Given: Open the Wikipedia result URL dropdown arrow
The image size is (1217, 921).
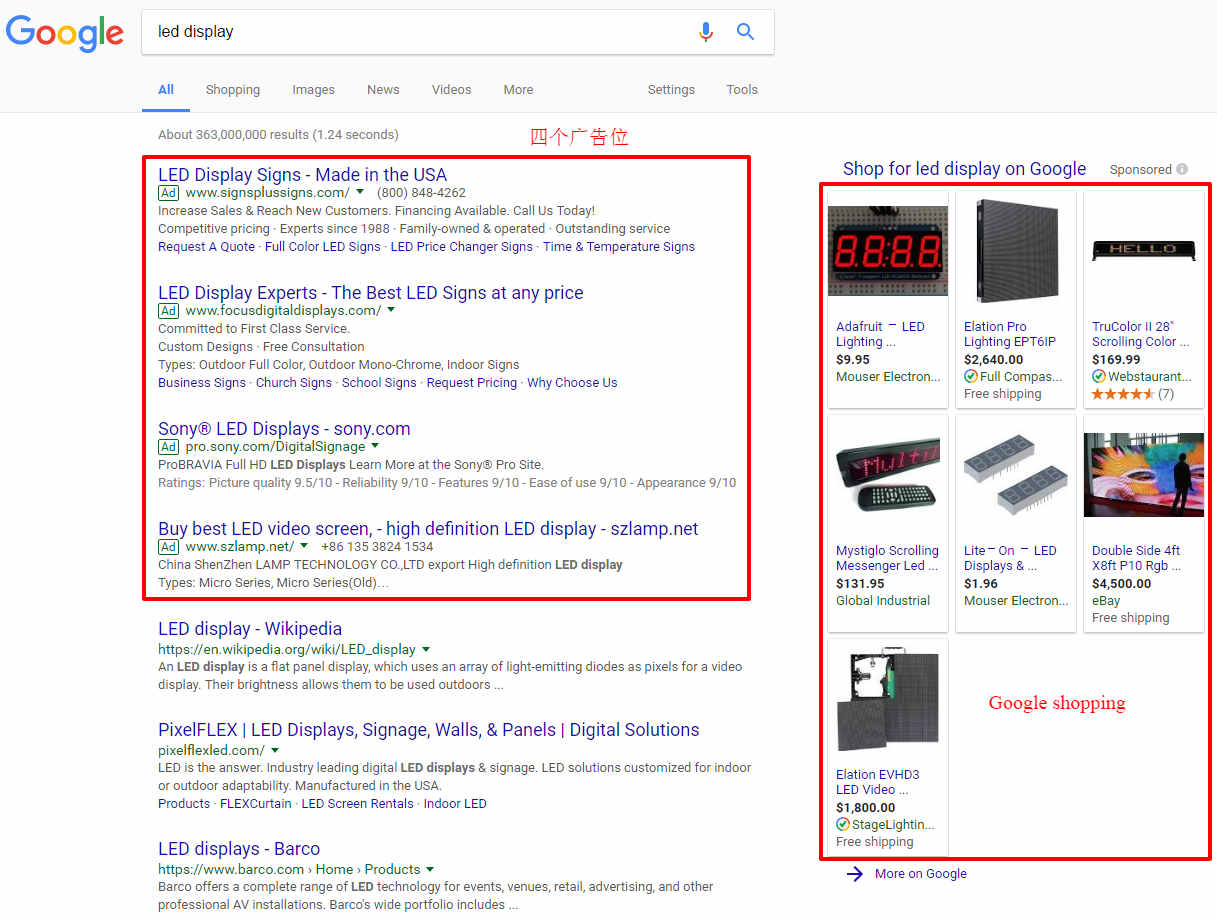Looking at the screenshot, I should pos(426,649).
